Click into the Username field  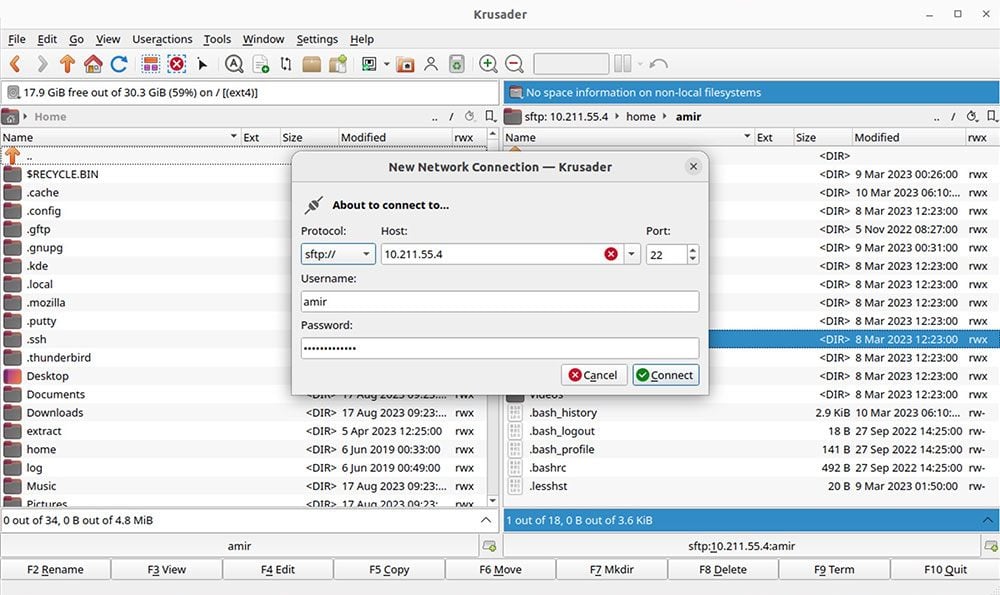[x=499, y=301]
